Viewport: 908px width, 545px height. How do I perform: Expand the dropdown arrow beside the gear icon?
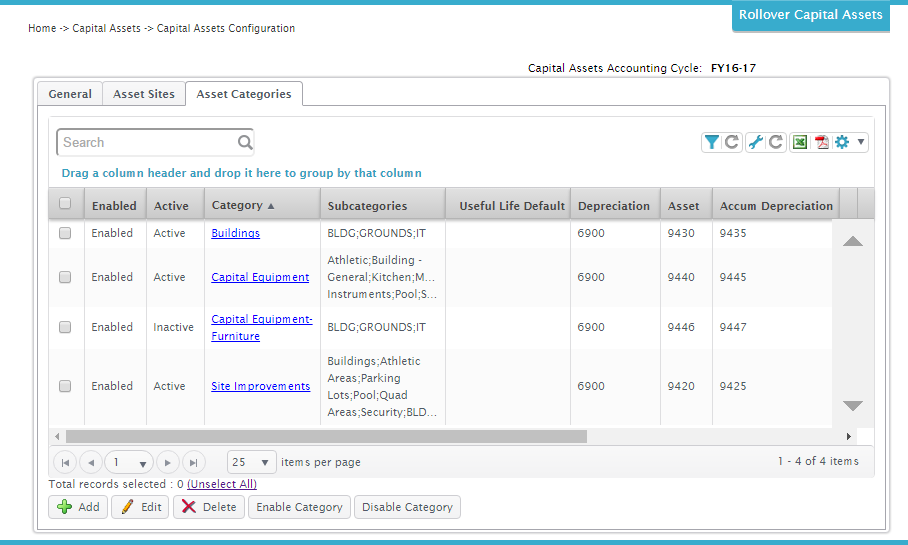(860, 142)
